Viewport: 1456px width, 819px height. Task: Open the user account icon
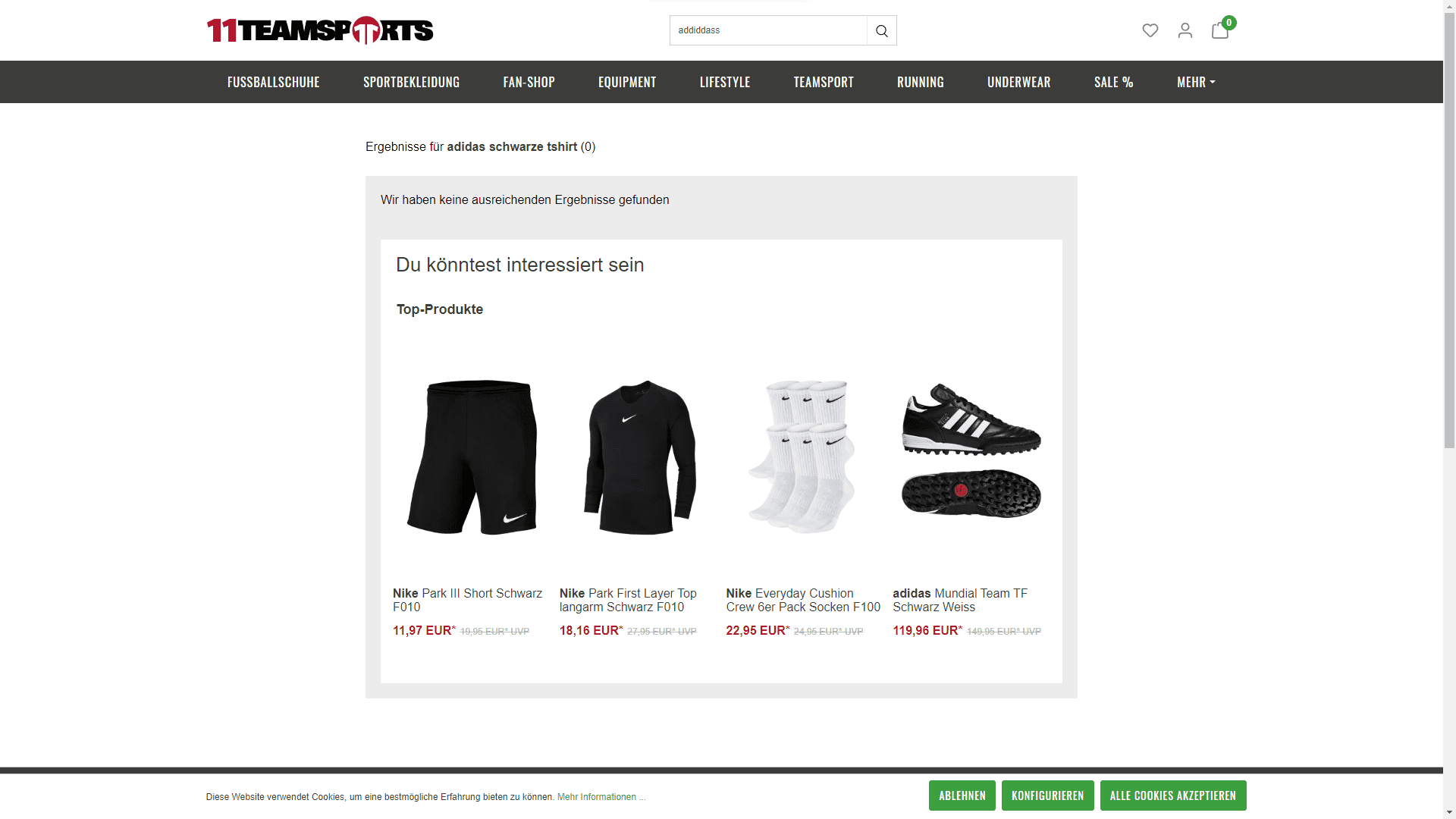(x=1185, y=30)
